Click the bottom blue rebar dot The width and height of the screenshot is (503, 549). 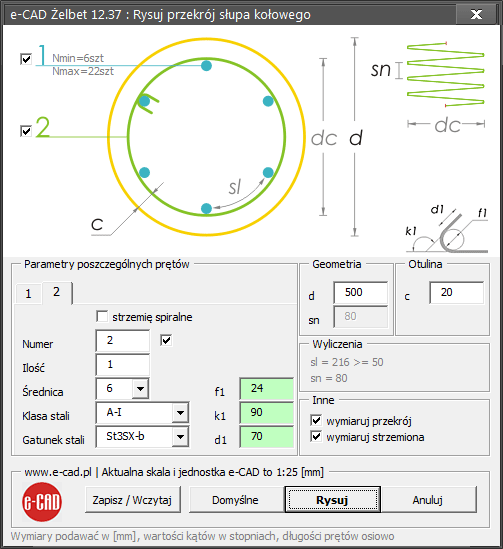click(207, 208)
